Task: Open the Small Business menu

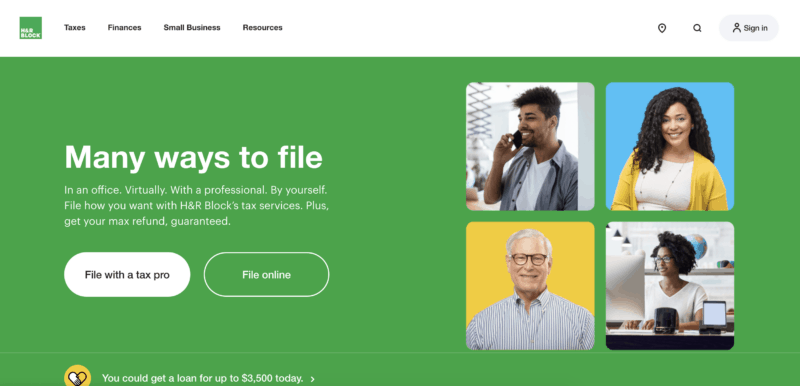Action: point(192,28)
